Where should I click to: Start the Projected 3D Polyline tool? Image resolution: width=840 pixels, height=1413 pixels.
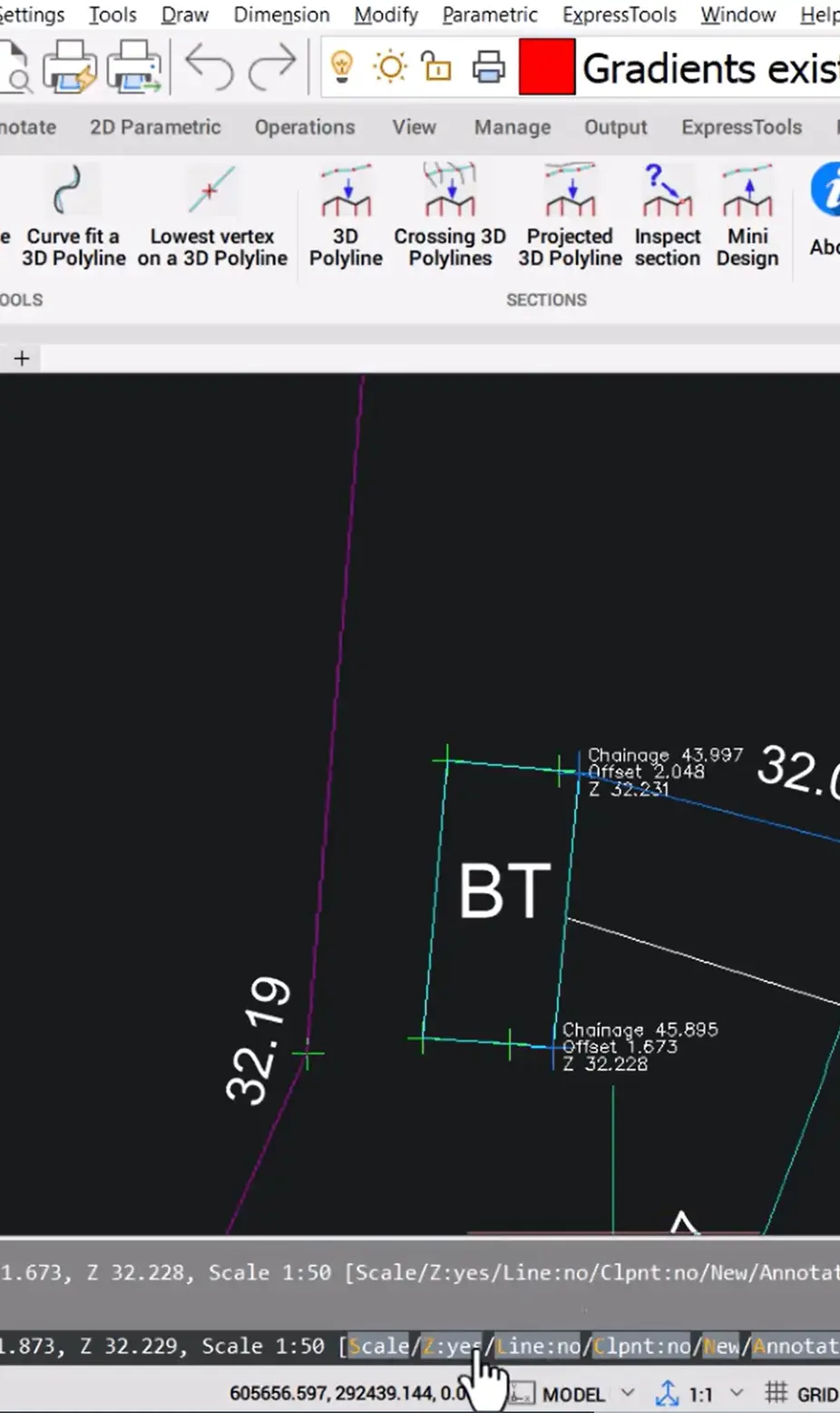tap(570, 216)
